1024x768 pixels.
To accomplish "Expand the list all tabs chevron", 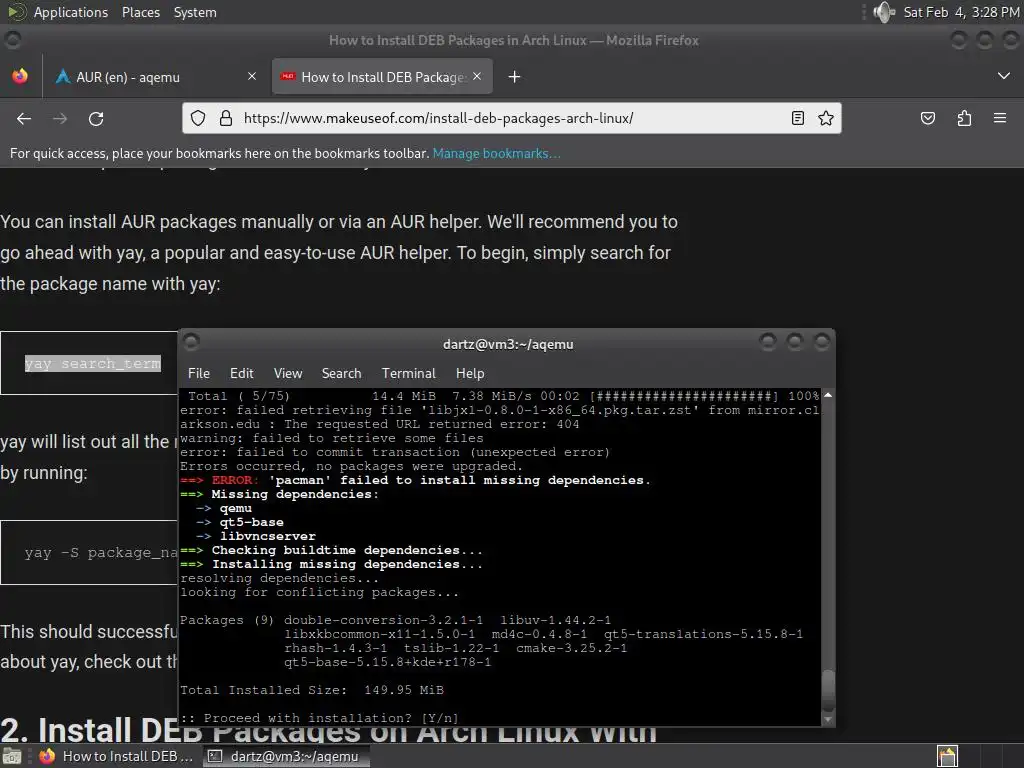I will [1004, 76].
